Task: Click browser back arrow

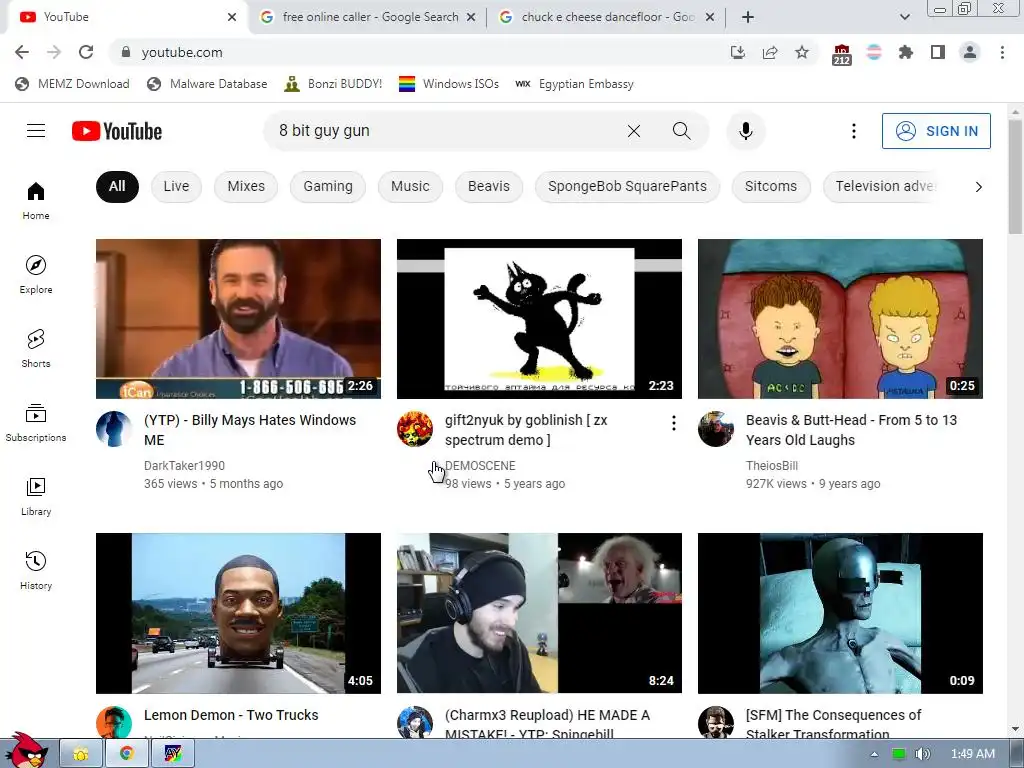Action: pos(22,52)
